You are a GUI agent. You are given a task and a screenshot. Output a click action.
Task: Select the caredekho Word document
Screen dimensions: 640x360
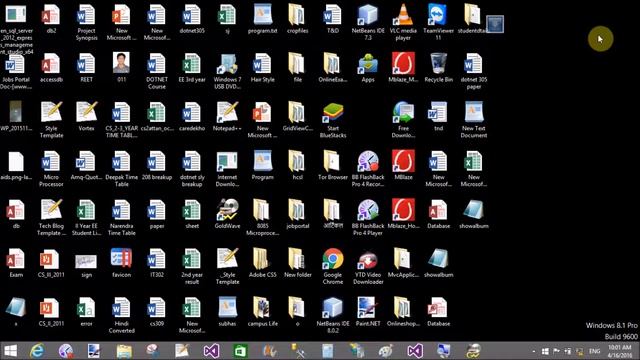[x=192, y=116]
